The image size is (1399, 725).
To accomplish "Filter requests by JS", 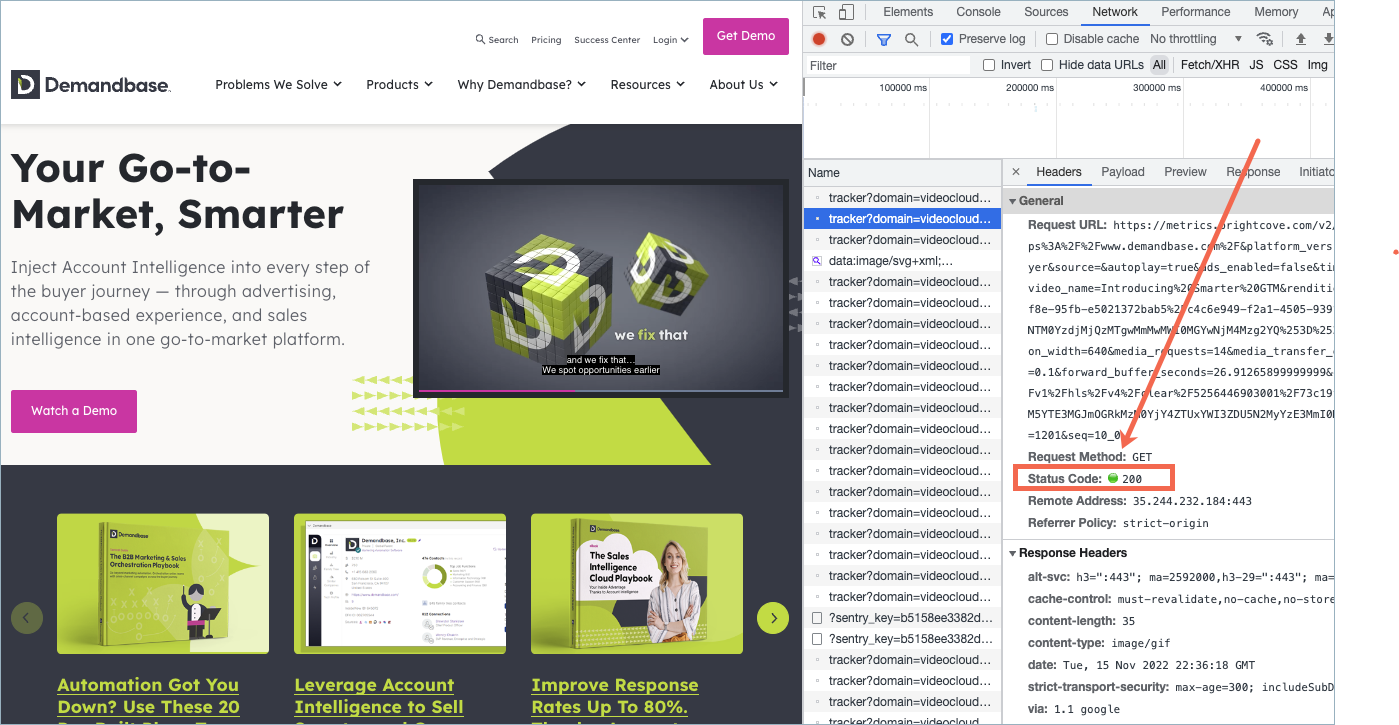I will coord(1256,65).
